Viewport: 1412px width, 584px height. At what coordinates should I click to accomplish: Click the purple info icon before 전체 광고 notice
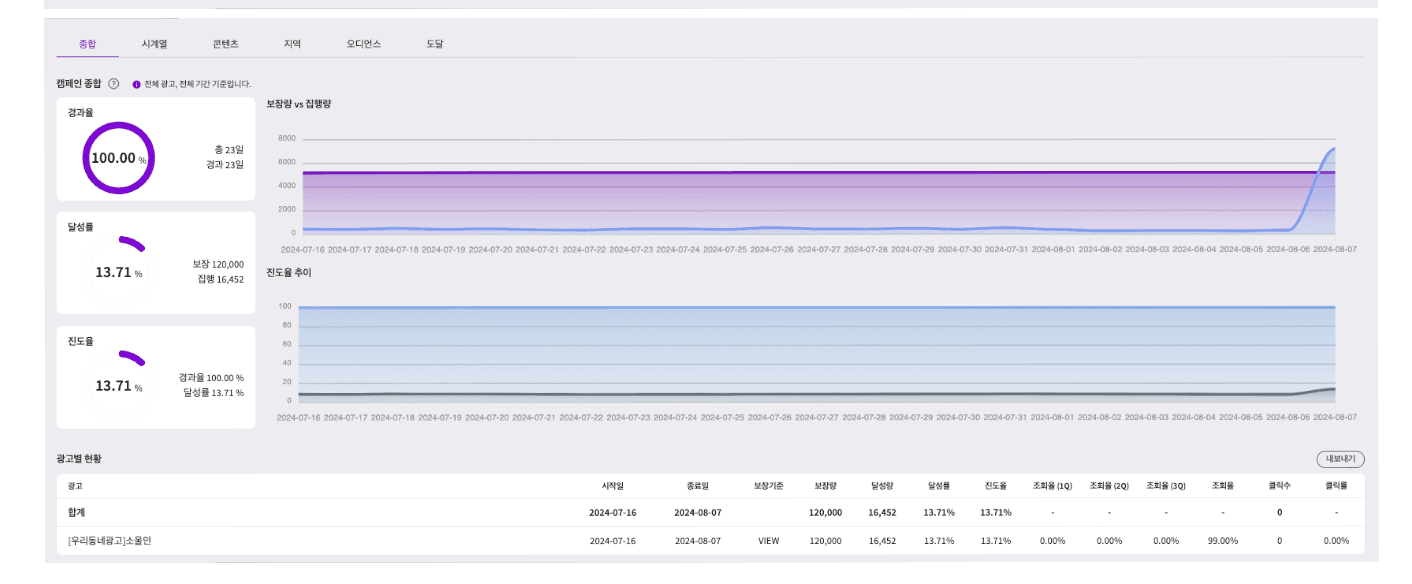click(136, 84)
